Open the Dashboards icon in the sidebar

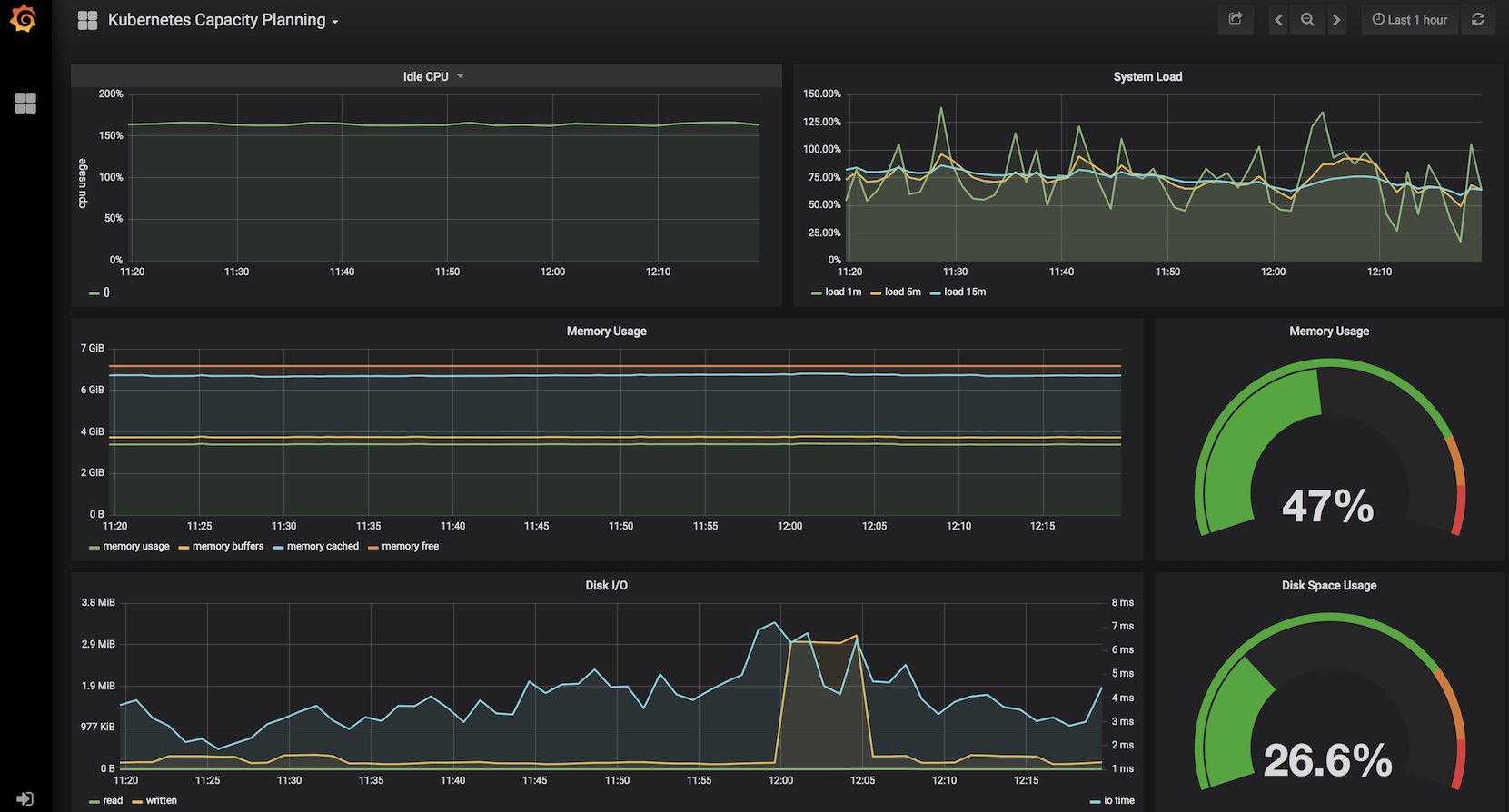25,104
